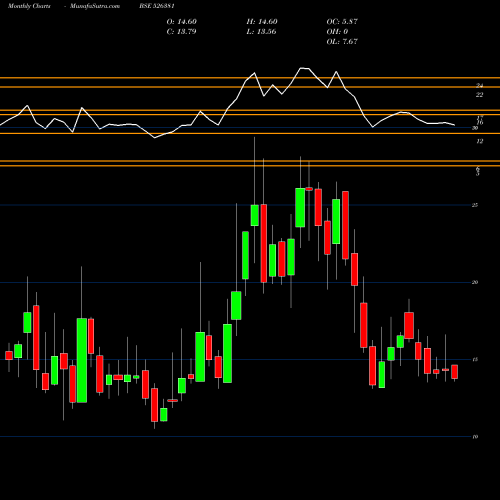Click the 24 indicator axis label

(x=479, y=86)
